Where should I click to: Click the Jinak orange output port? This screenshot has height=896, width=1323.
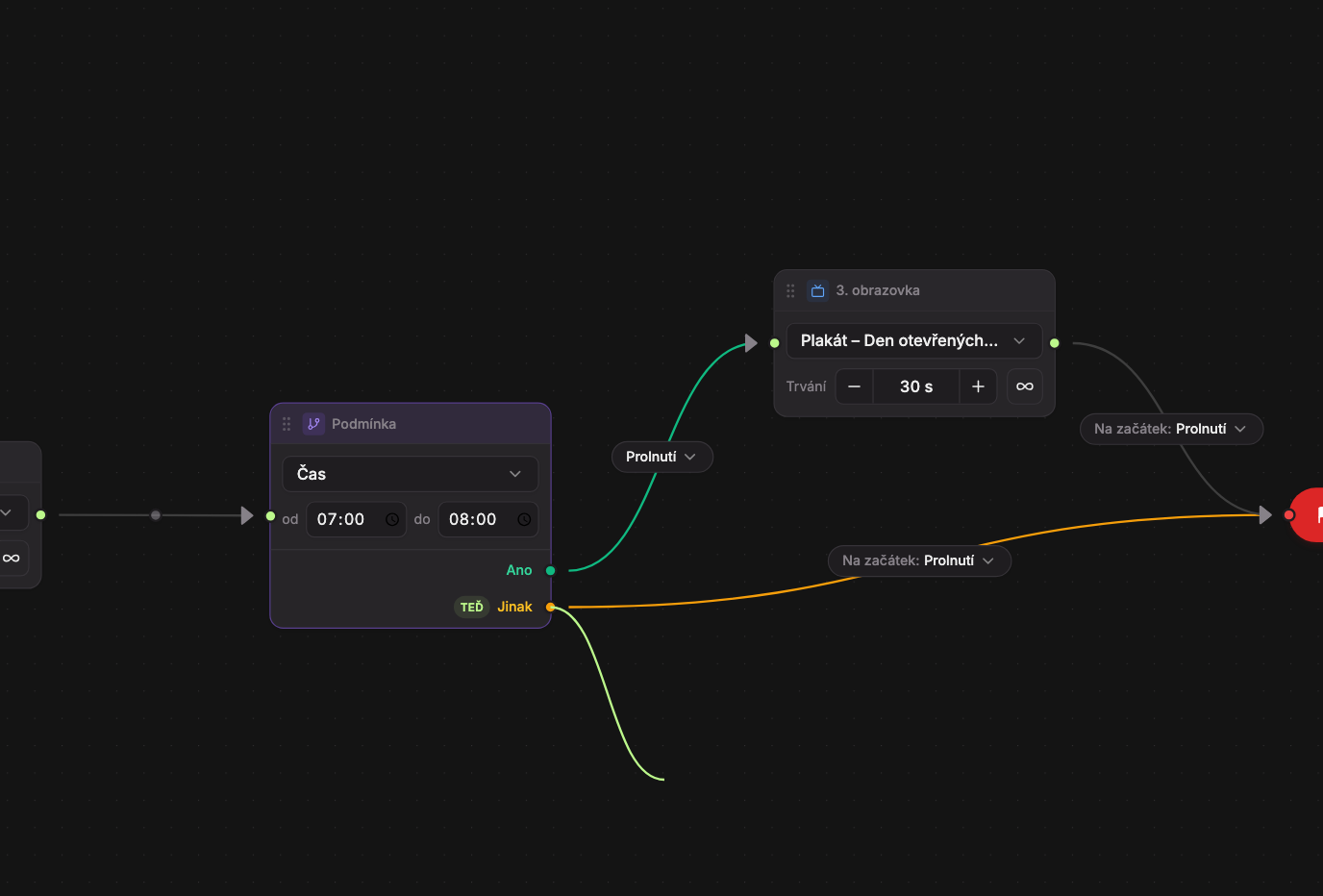[x=551, y=607]
